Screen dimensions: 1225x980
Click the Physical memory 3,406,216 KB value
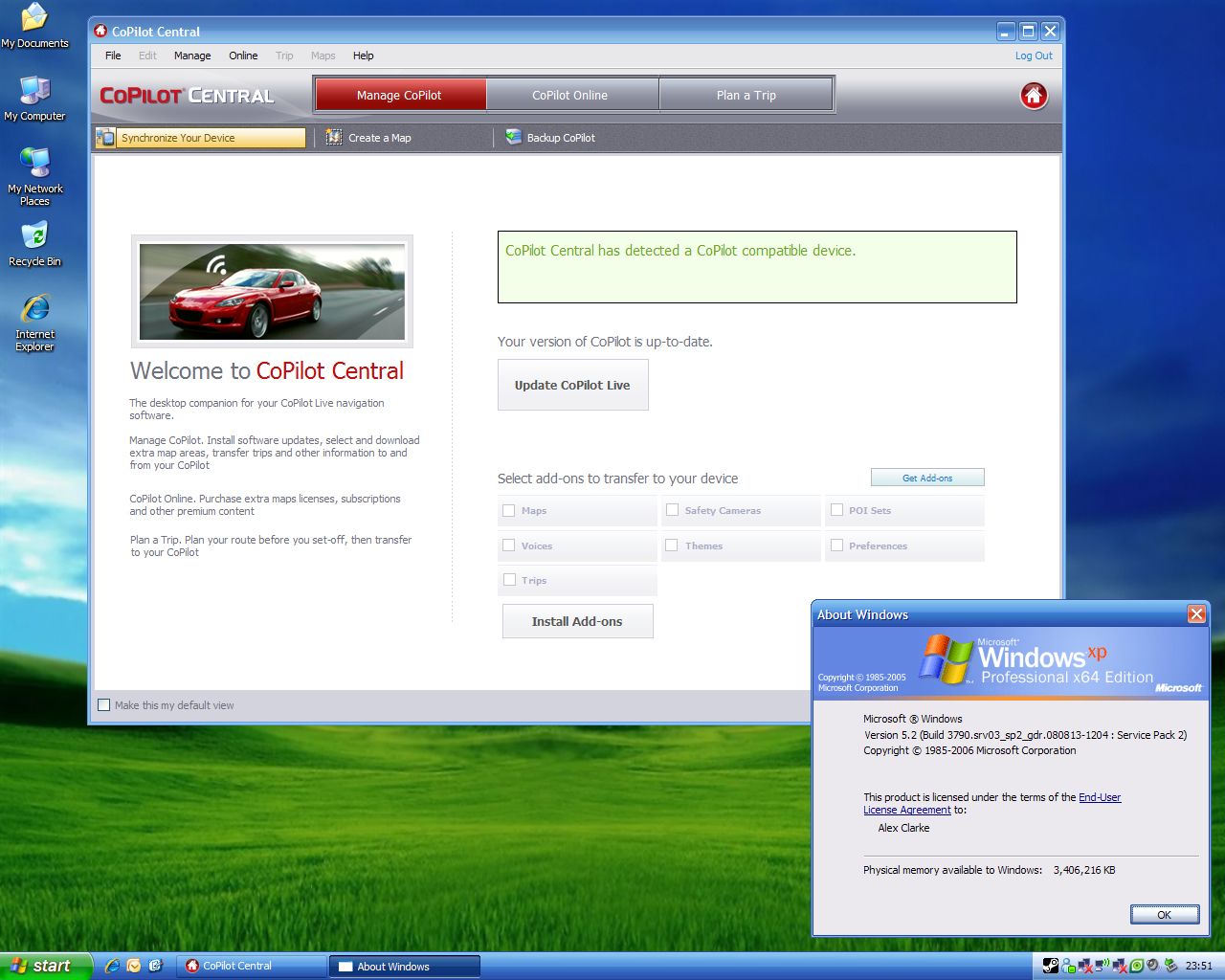(x=1084, y=870)
